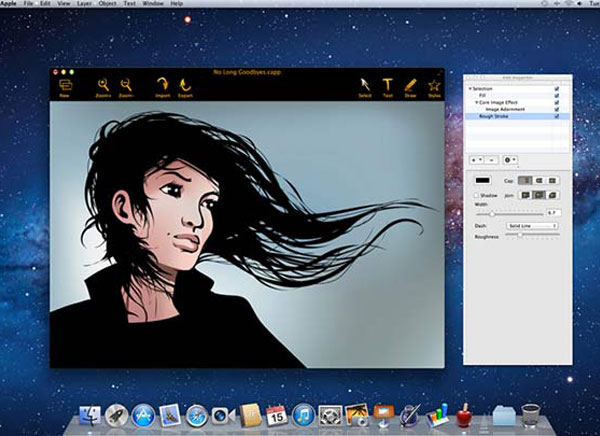The image size is (600, 436).
Task: Open the gear action dropdown
Action: pyautogui.click(x=510, y=160)
